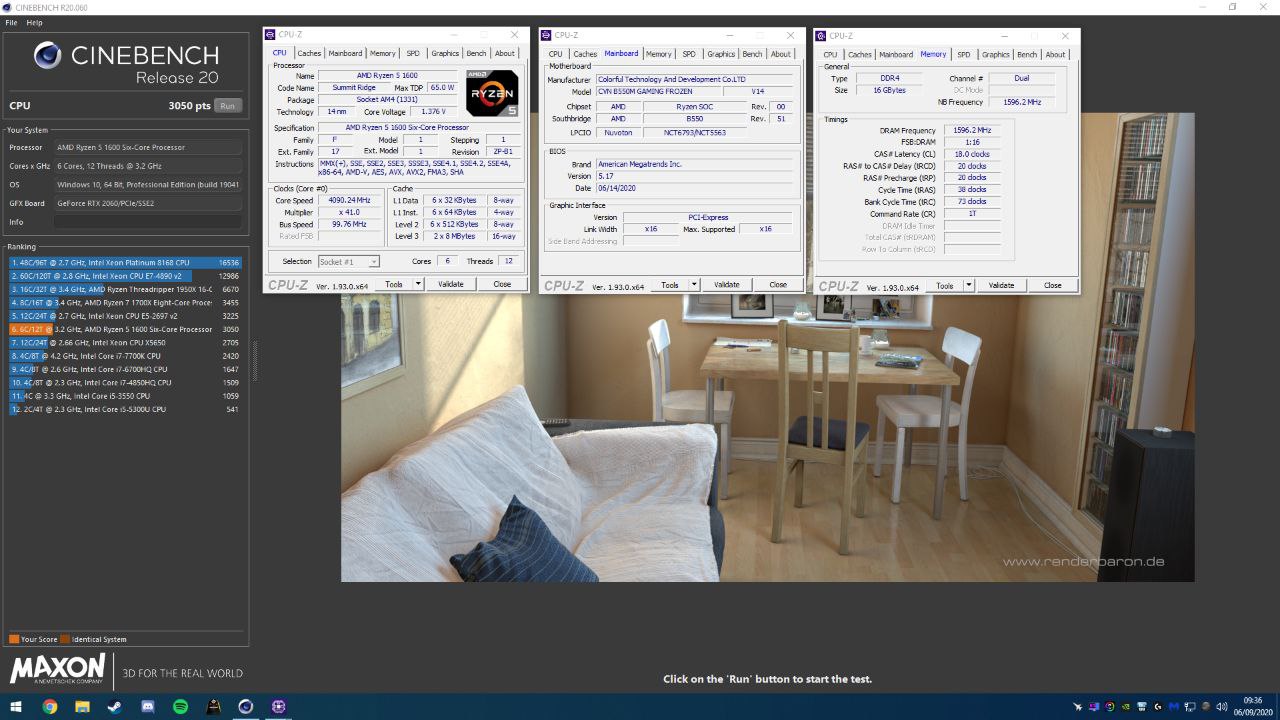The width and height of the screenshot is (1280, 720).
Task: Open the Cinebench File menu
Action: [11, 22]
